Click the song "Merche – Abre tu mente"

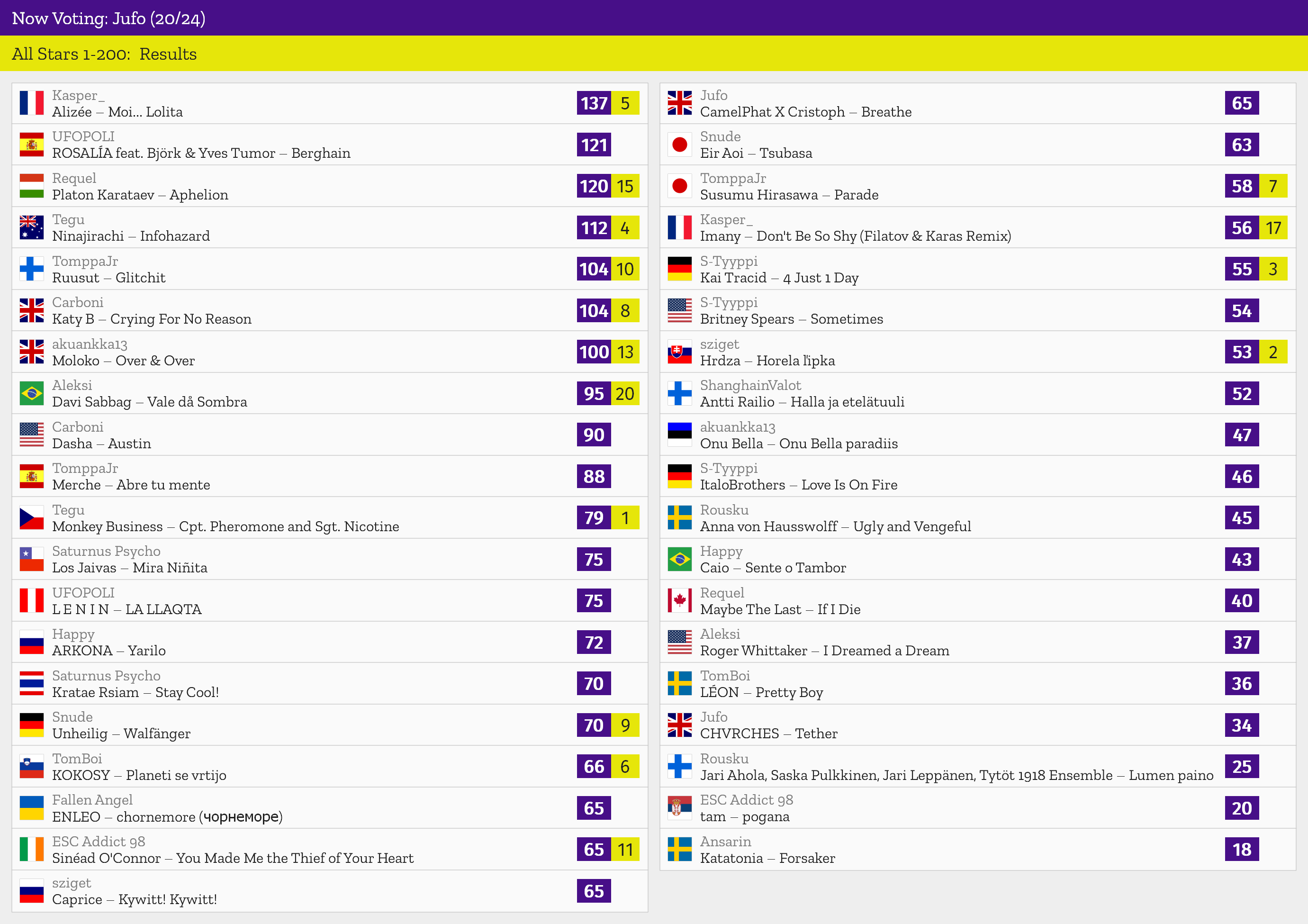(131, 485)
